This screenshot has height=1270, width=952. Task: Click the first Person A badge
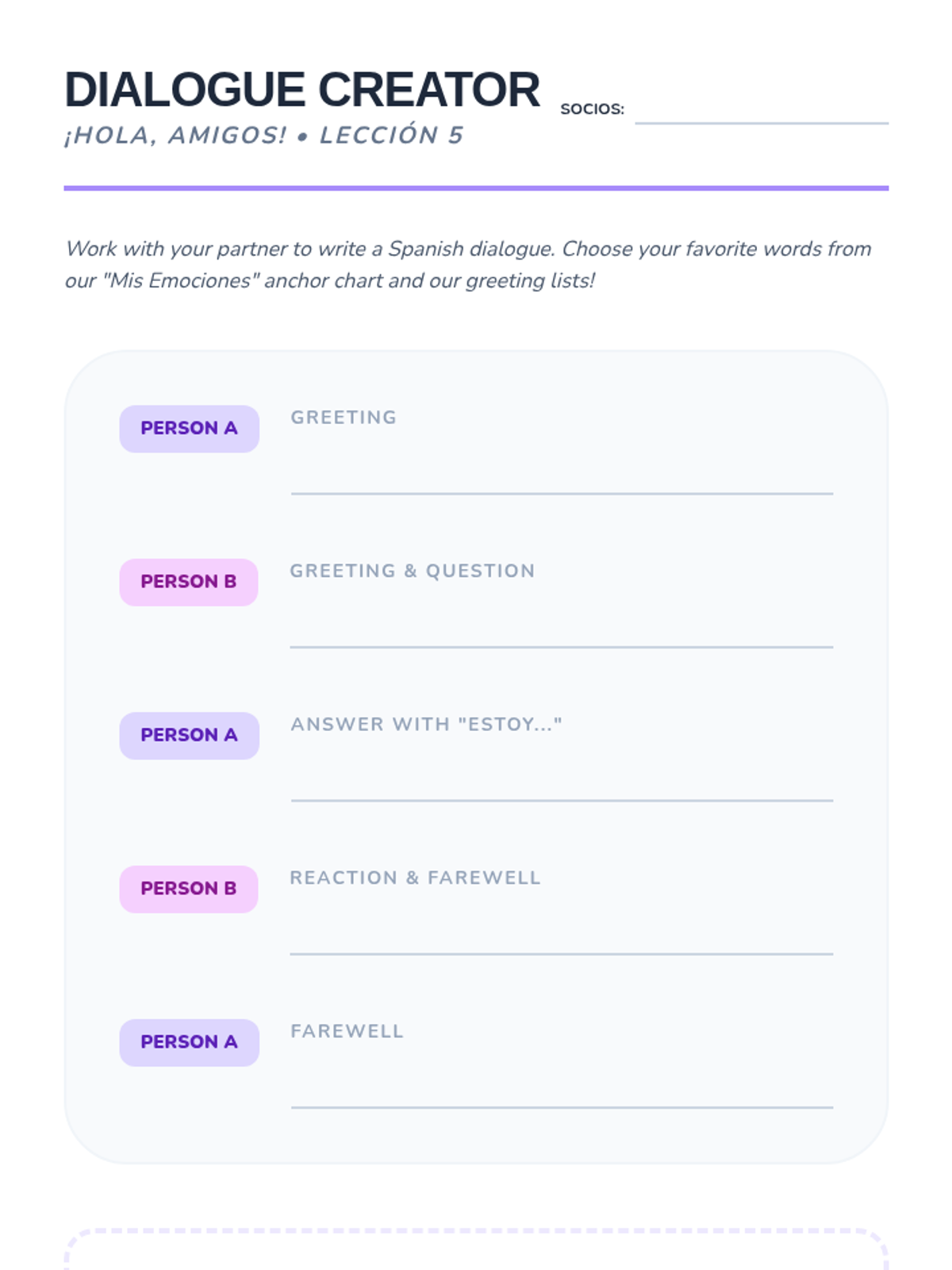pos(190,429)
